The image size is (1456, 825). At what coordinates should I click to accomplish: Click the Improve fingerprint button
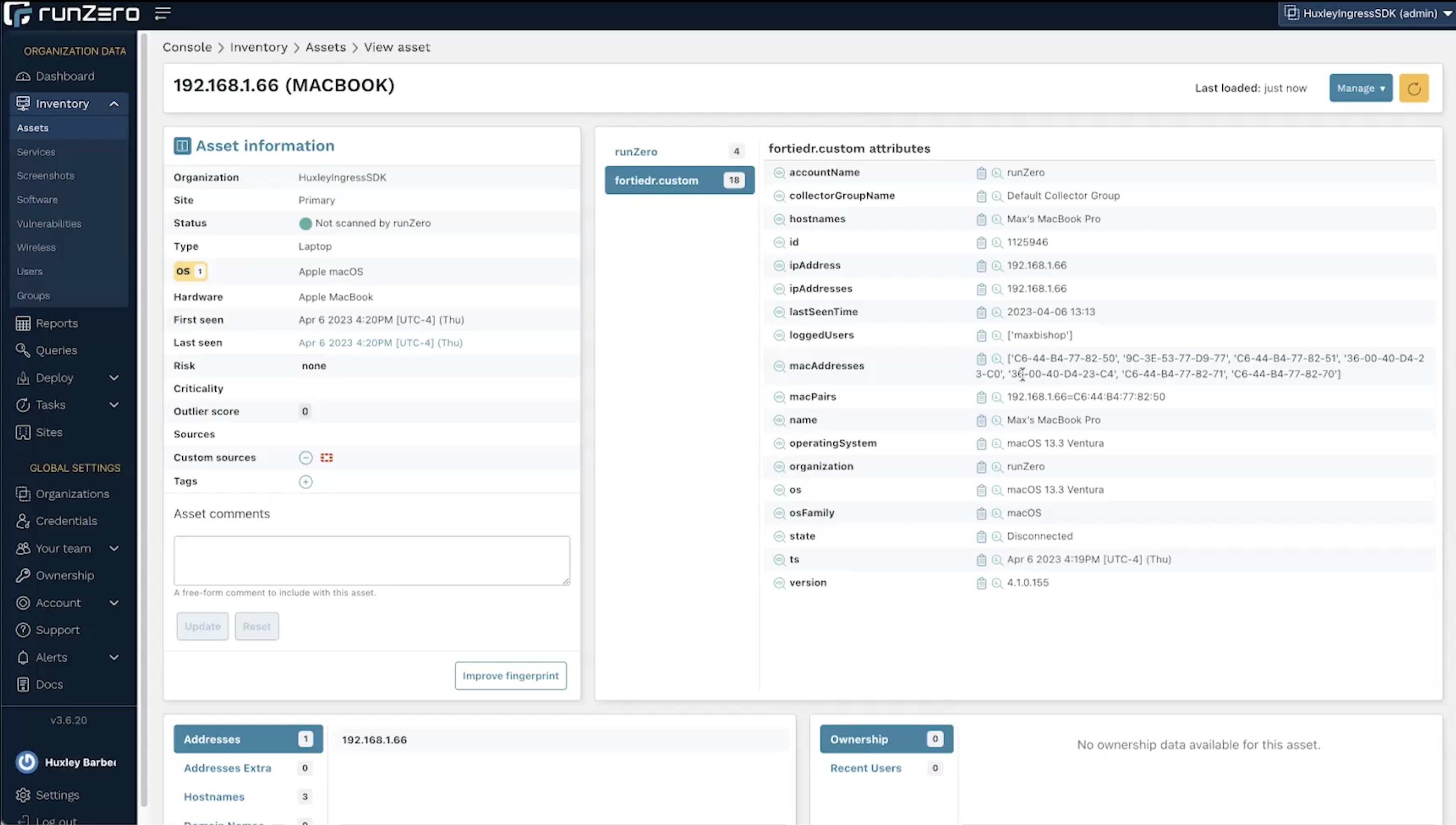[x=510, y=675]
